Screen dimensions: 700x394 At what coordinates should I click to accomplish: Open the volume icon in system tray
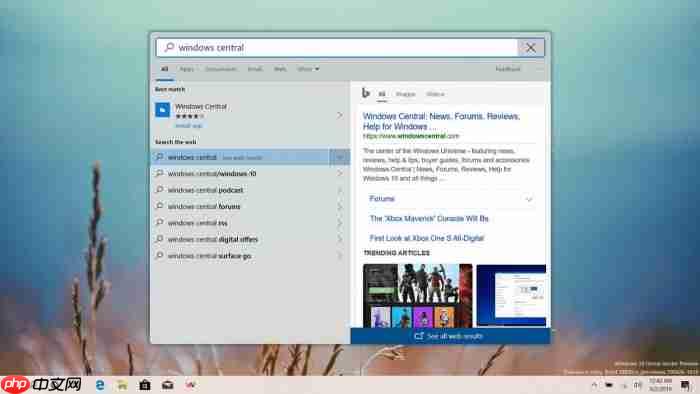click(638, 385)
